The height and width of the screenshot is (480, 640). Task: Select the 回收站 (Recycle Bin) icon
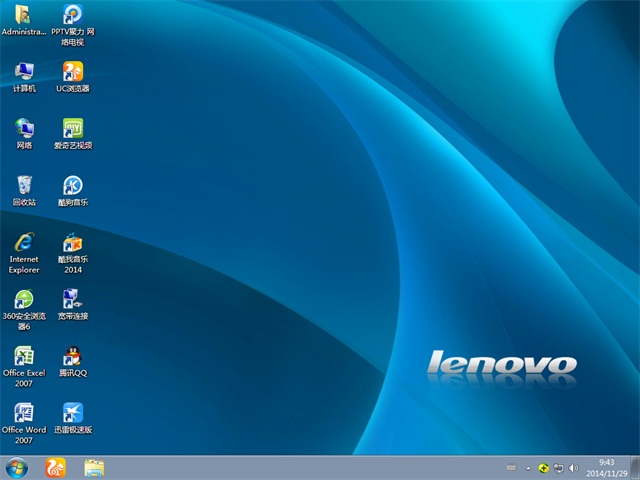tap(24, 186)
